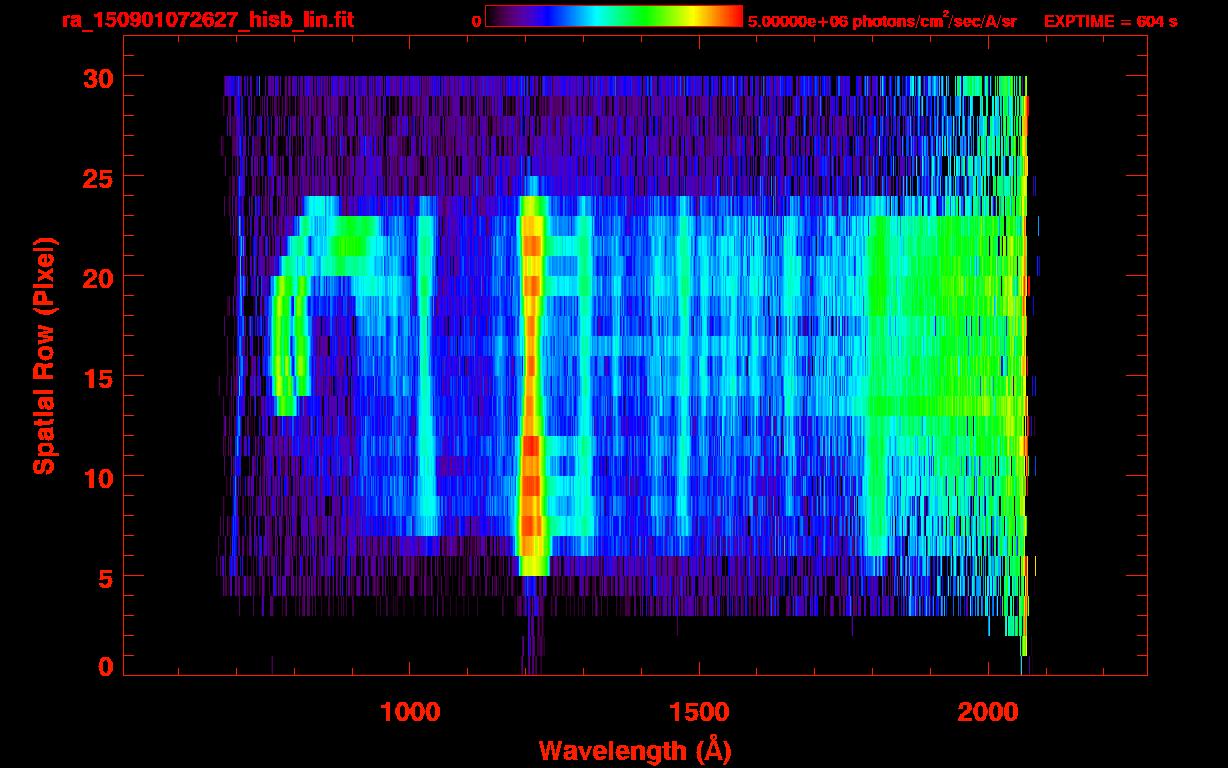Click the EXPTIME = 604 s text
The height and width of the screenshot is (768, 1228).
[1110, 21]
